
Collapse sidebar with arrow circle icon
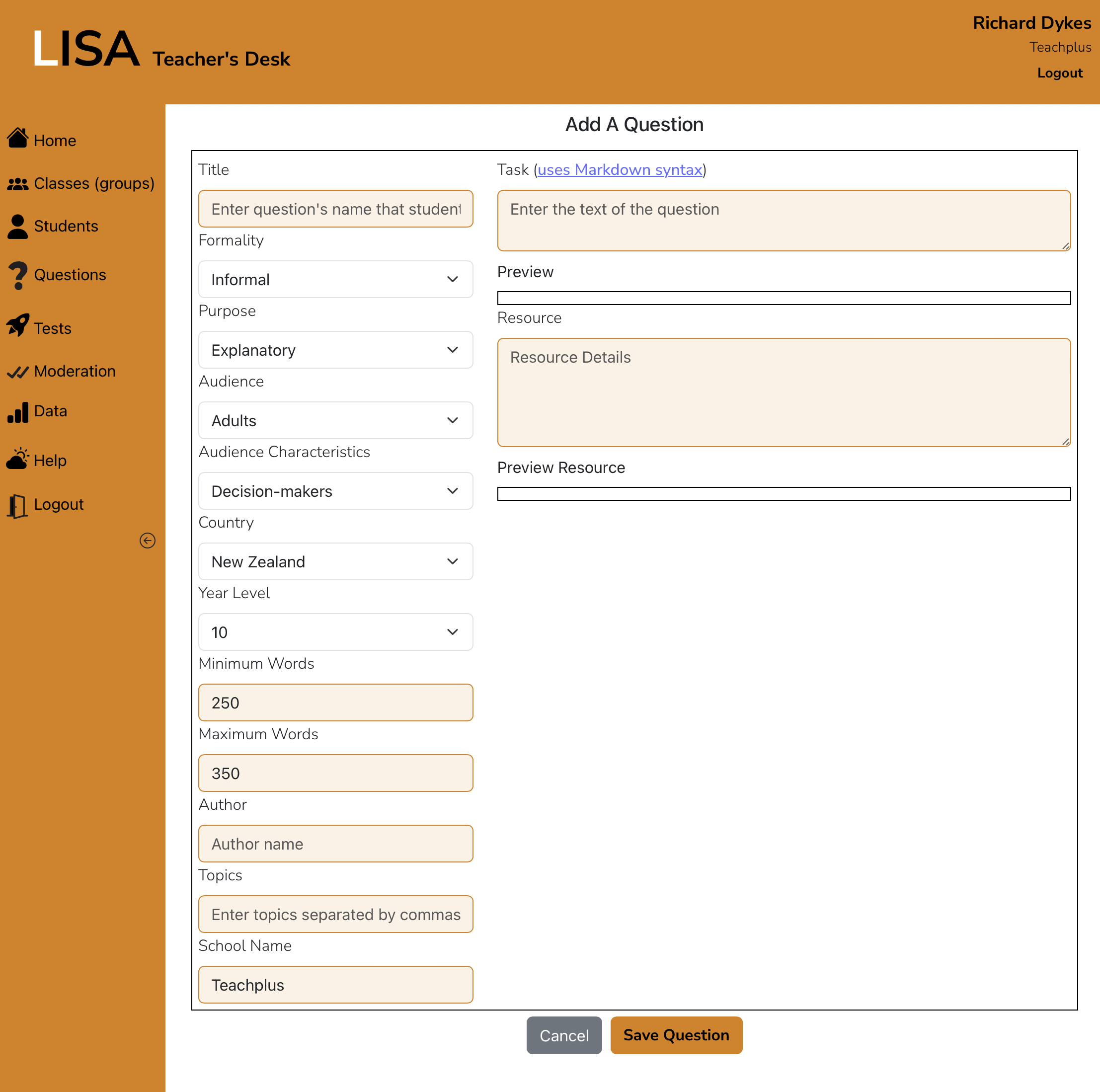point(148,541)
